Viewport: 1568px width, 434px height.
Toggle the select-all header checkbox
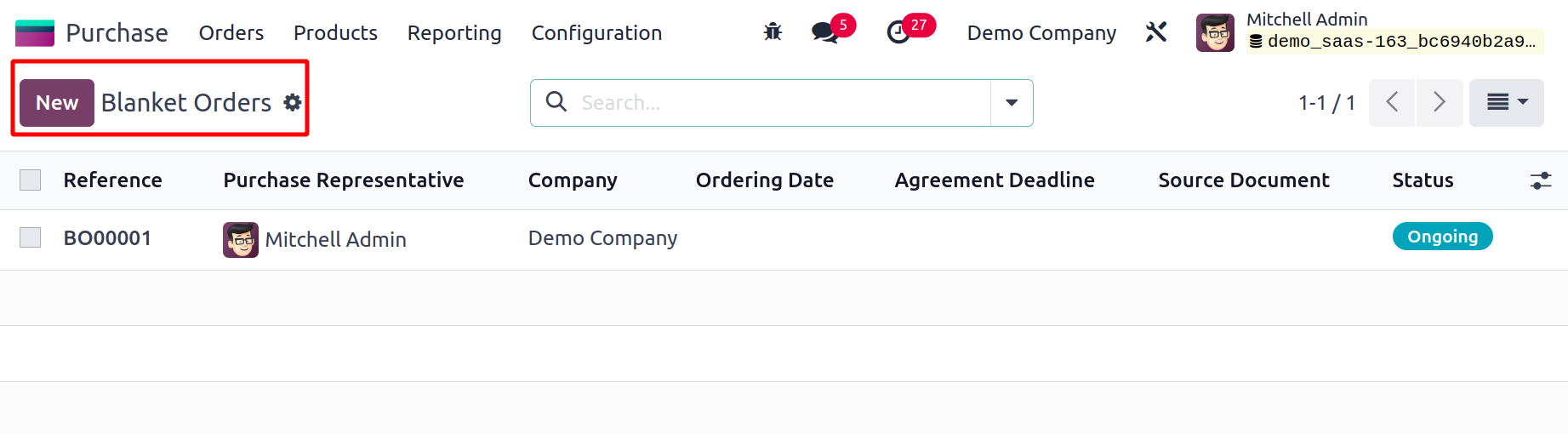[x=31, y=180]
